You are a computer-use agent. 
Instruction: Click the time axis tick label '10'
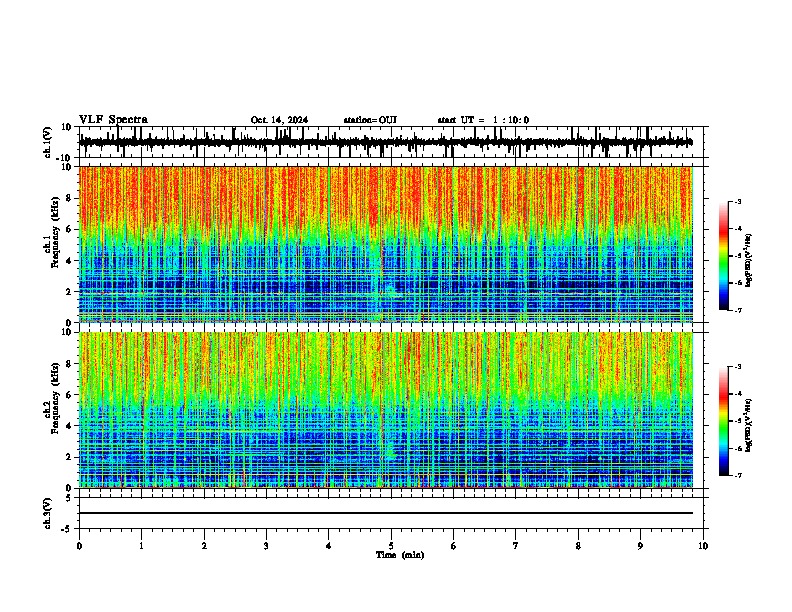[703, 546]
